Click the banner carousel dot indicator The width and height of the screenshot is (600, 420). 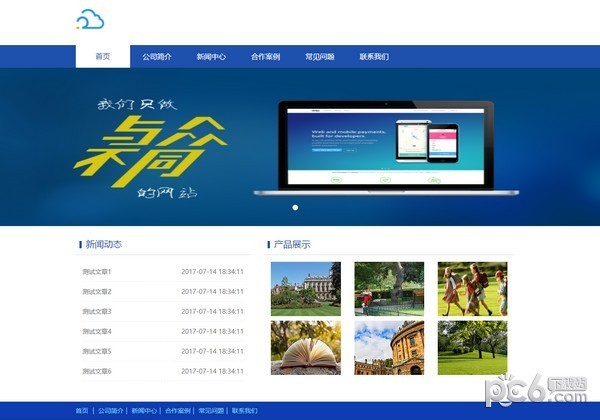(x=295, y=207)
